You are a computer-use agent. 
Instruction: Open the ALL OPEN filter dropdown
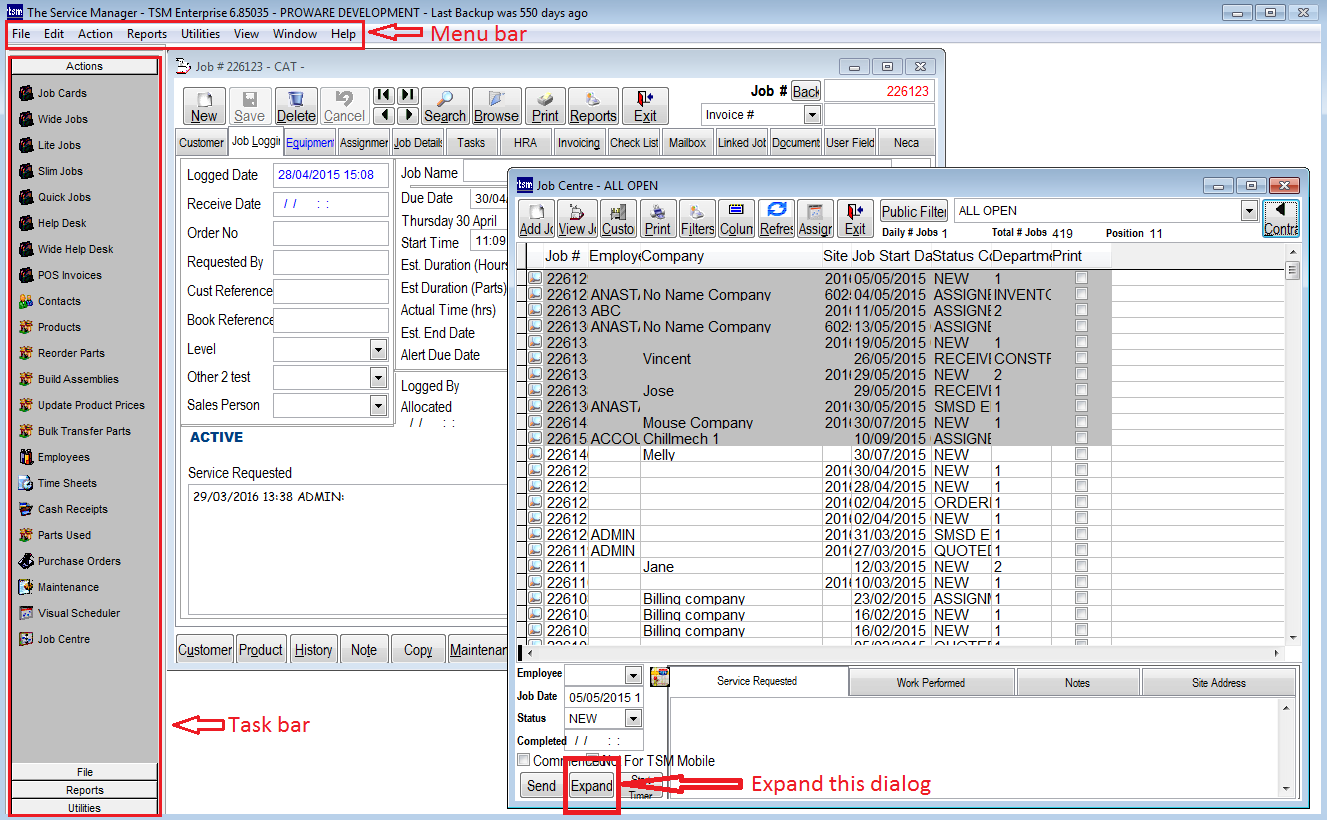(x=1248, y=211)
